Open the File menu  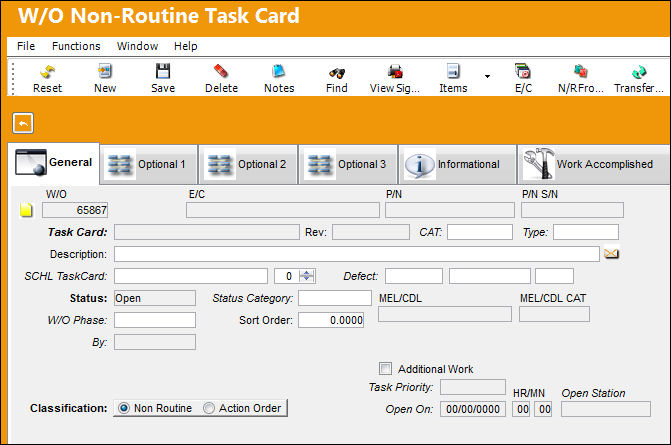point(26,46)
